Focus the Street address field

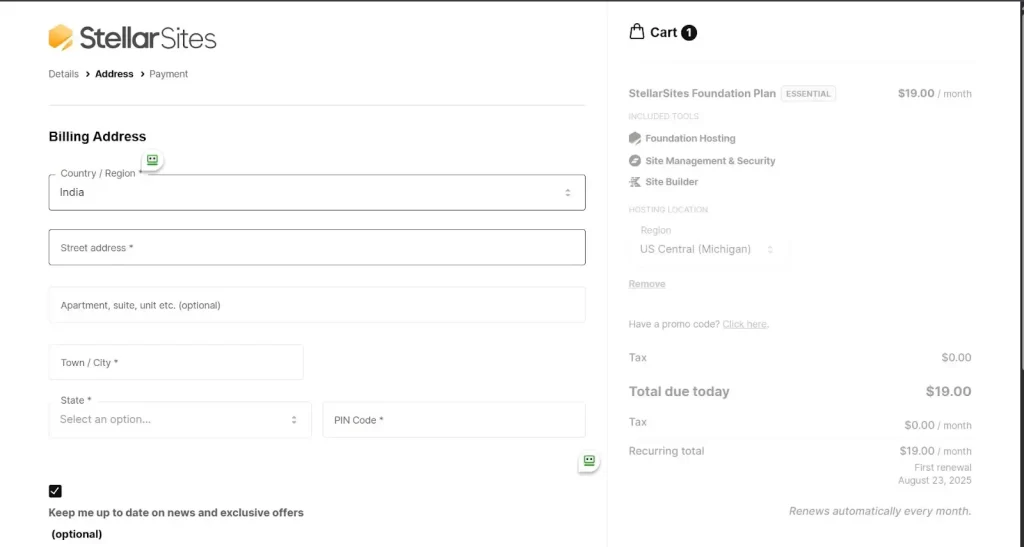click(x=316, y=248)
